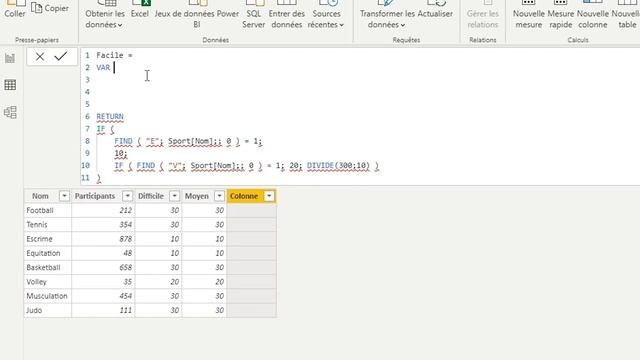This screenshot has height=360, width=640.
Task: Select the highlighted Colonne header
Action: coord(244,196)
